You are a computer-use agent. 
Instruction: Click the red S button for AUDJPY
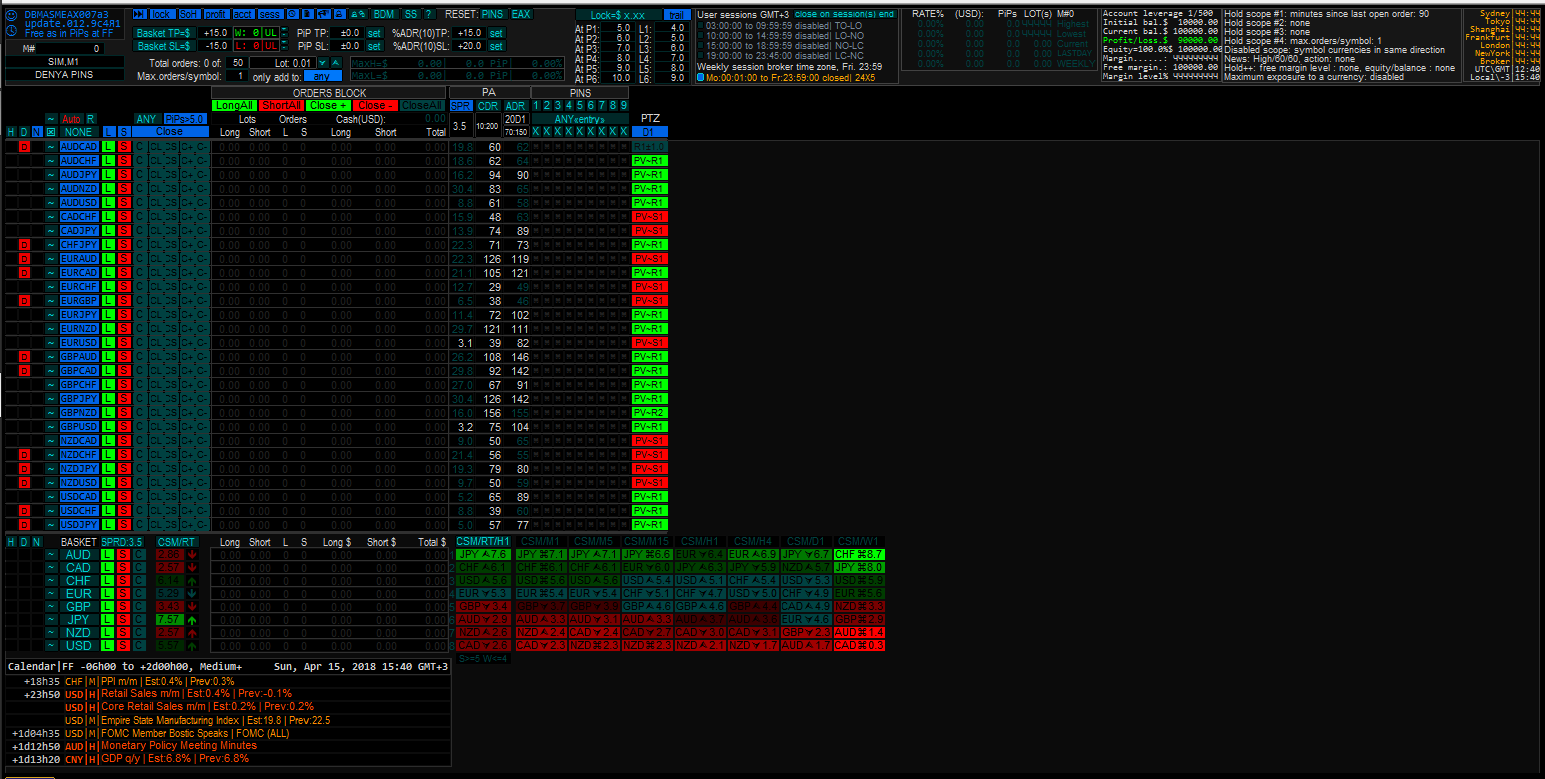pos(124,174)
